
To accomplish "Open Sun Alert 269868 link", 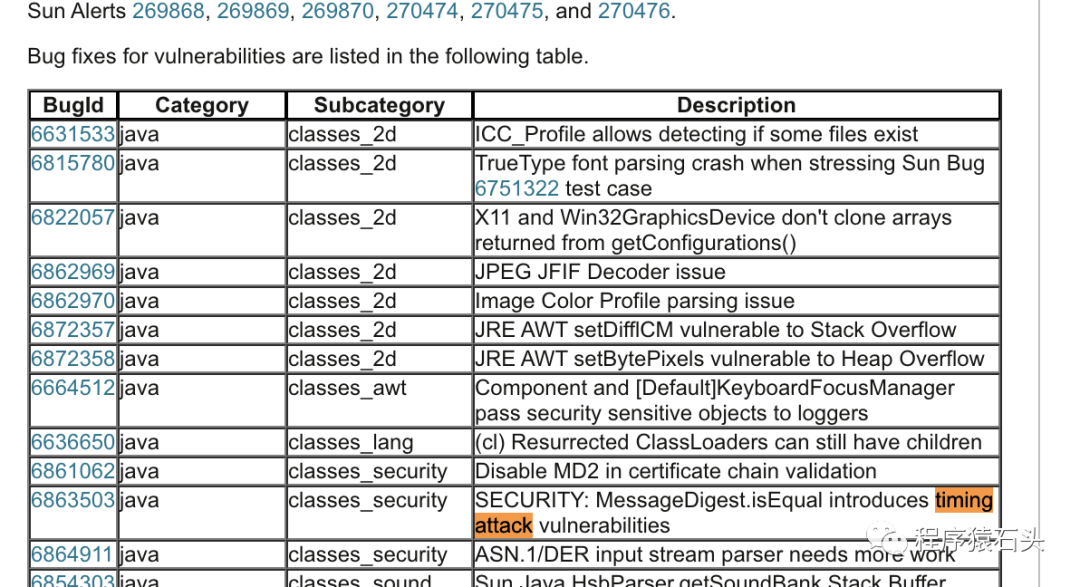I will coord(168,12).
